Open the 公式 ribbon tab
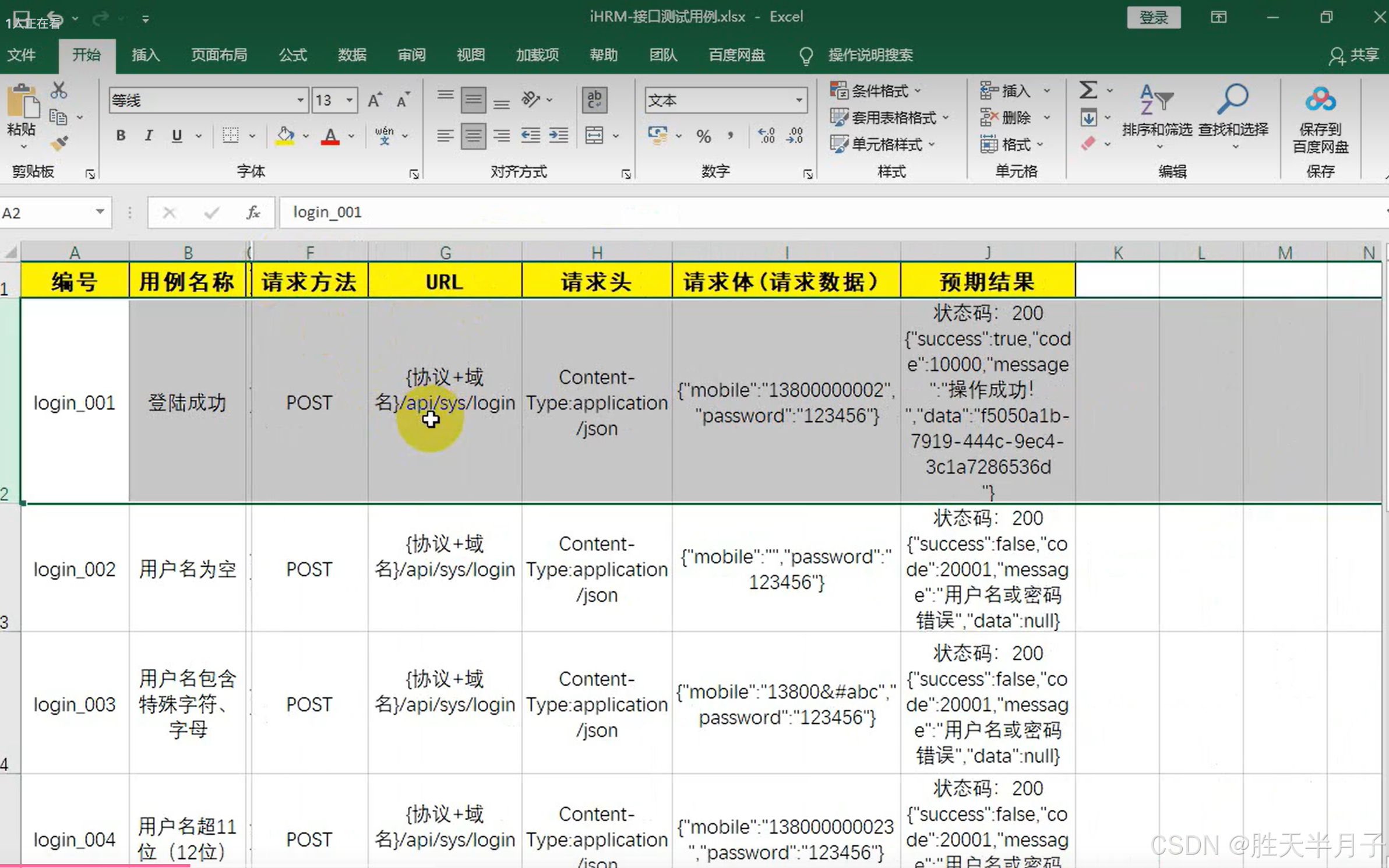 click(292, 55)
